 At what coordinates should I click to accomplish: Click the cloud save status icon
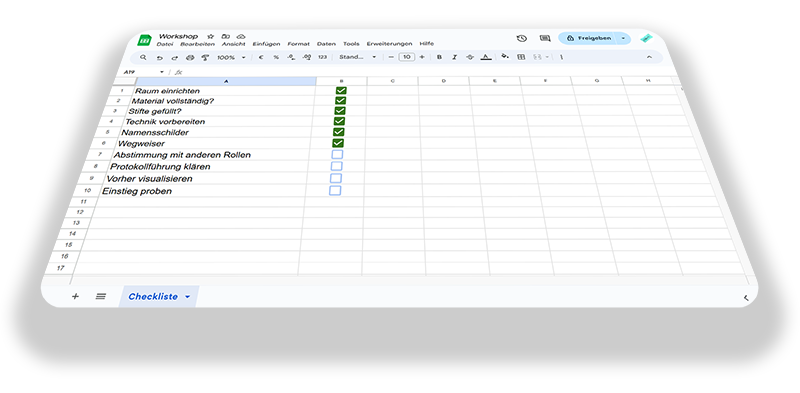(241, 37)
